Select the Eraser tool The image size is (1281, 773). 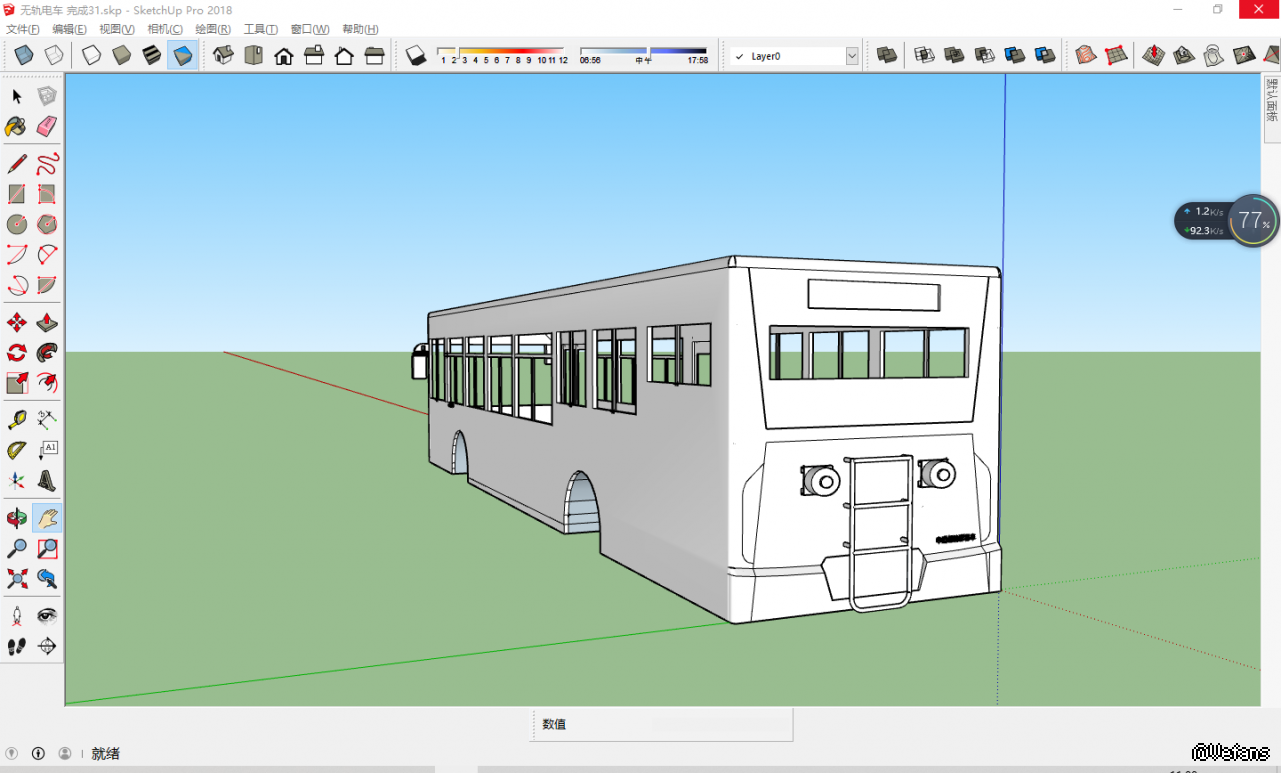tap(47, 126)
